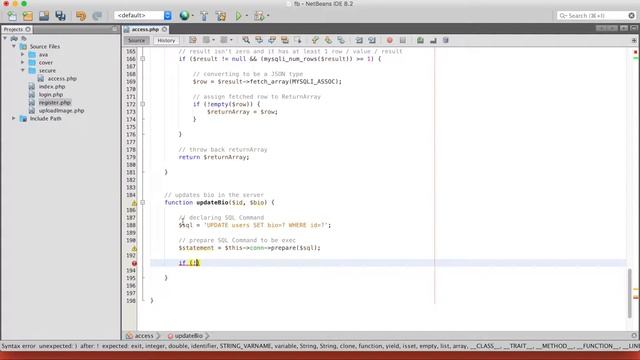The image size is (640, 360).
Task: Click the Debug Project icon
Action: [259, 16]
